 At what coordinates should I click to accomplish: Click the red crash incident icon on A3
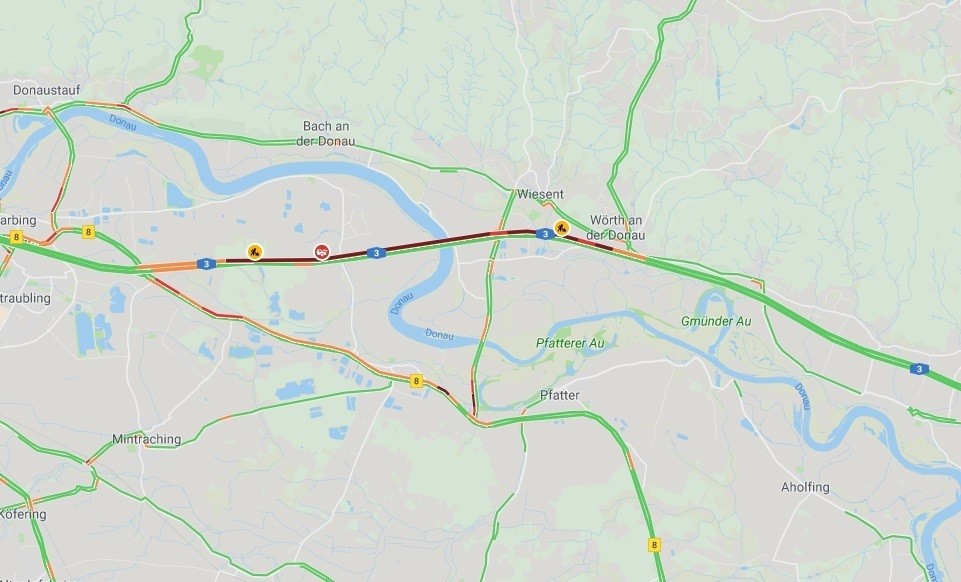322,251
